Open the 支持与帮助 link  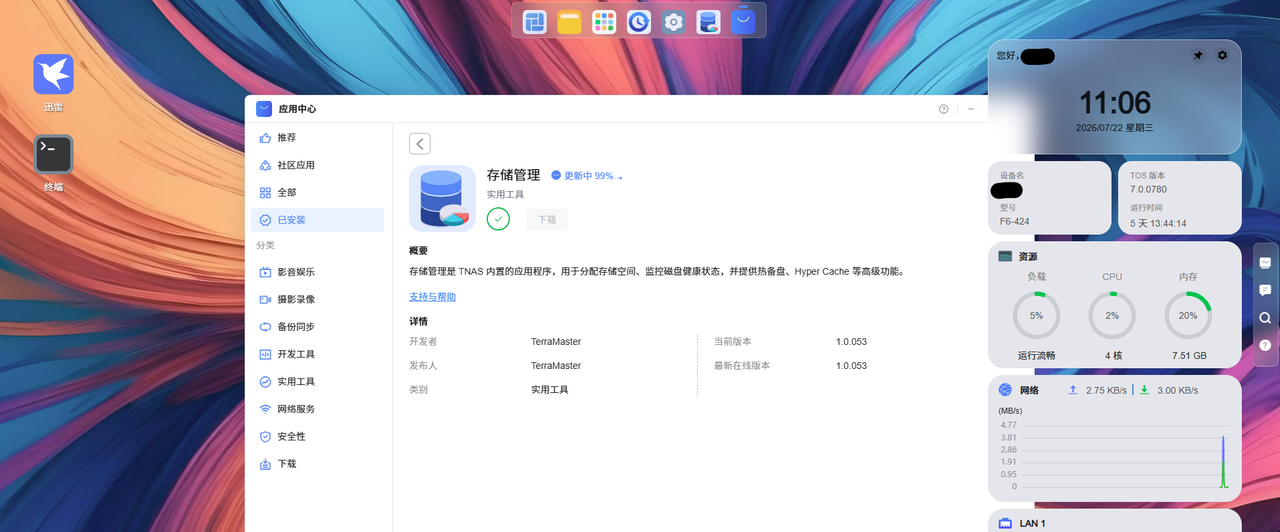click(x=432, y=297)
